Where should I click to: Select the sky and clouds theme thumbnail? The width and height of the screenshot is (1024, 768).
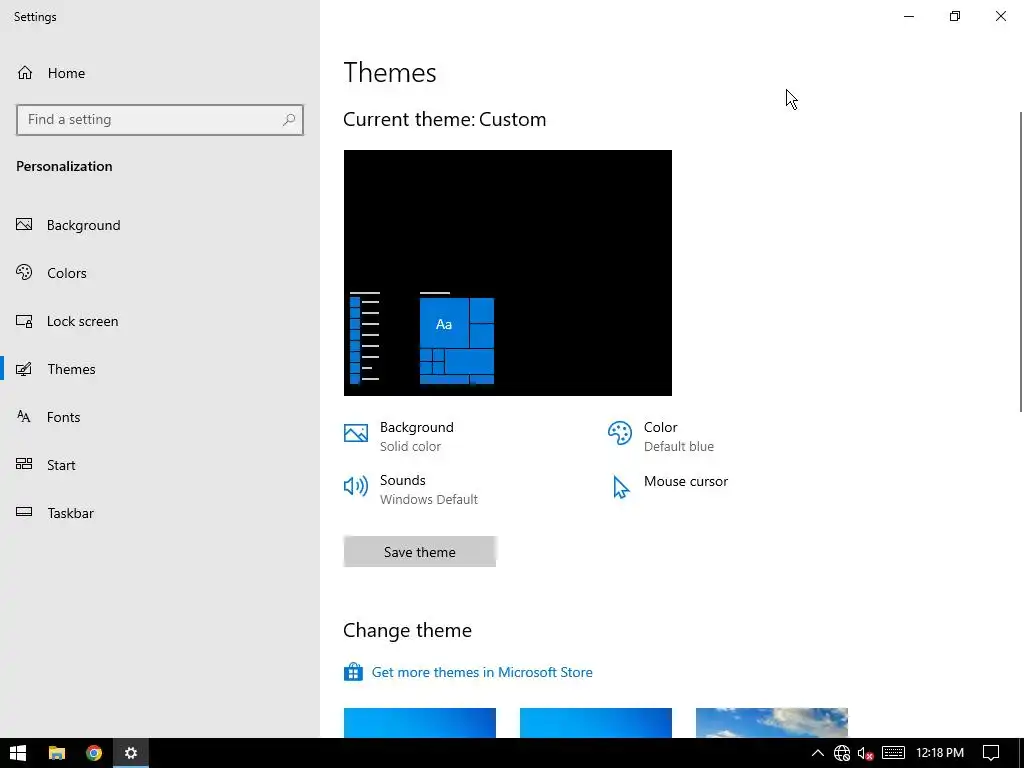[x=772, y=723]
